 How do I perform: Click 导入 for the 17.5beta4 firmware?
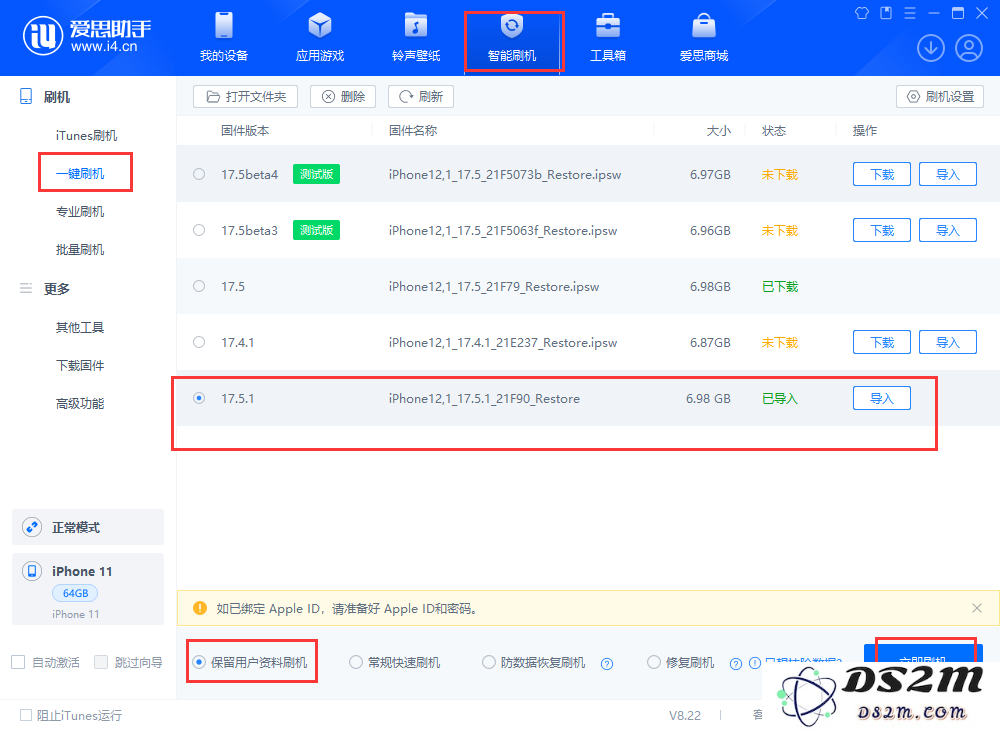click(x=948, y=174)
